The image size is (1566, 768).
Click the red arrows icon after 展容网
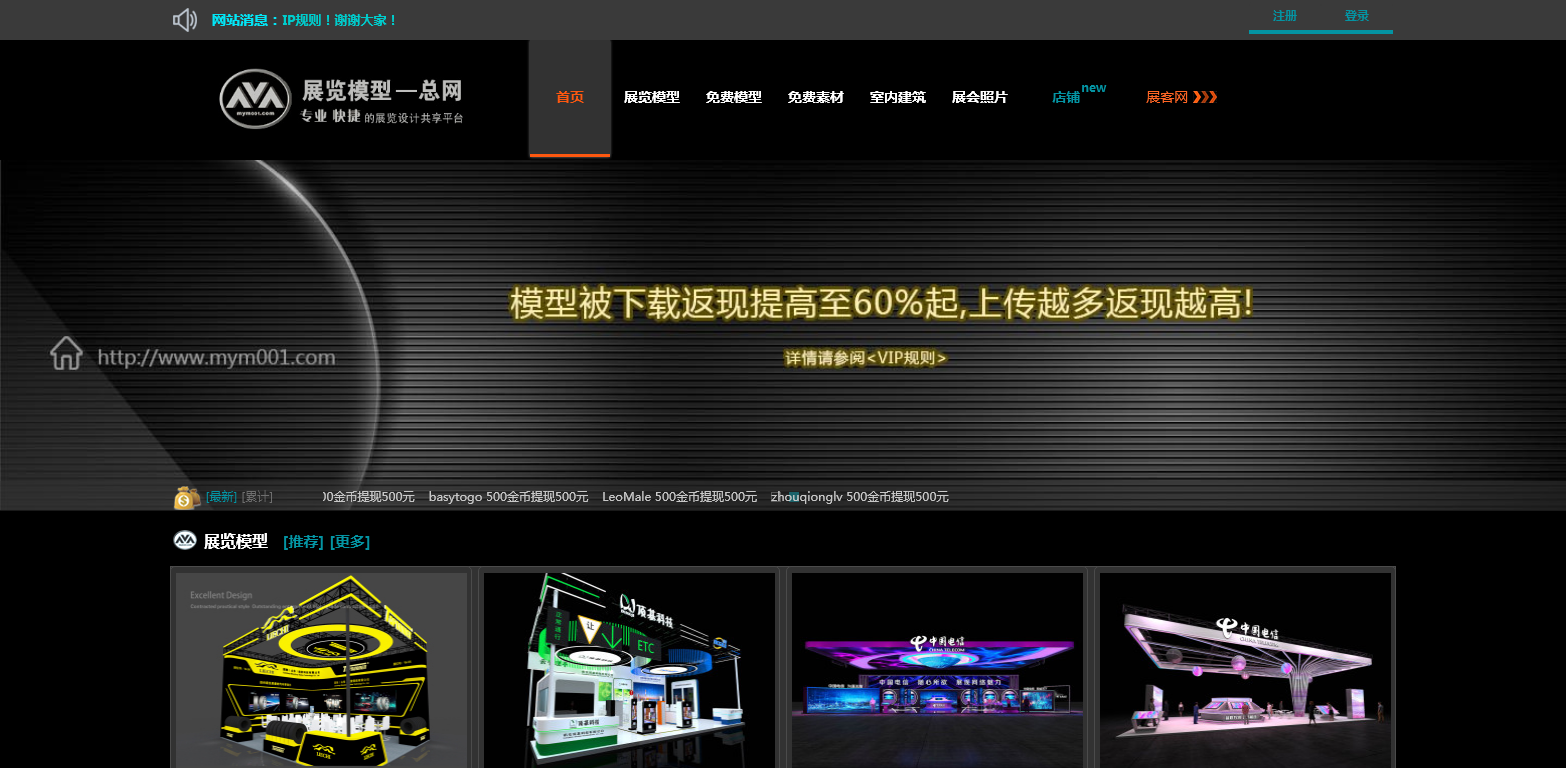click(1206, 97)
